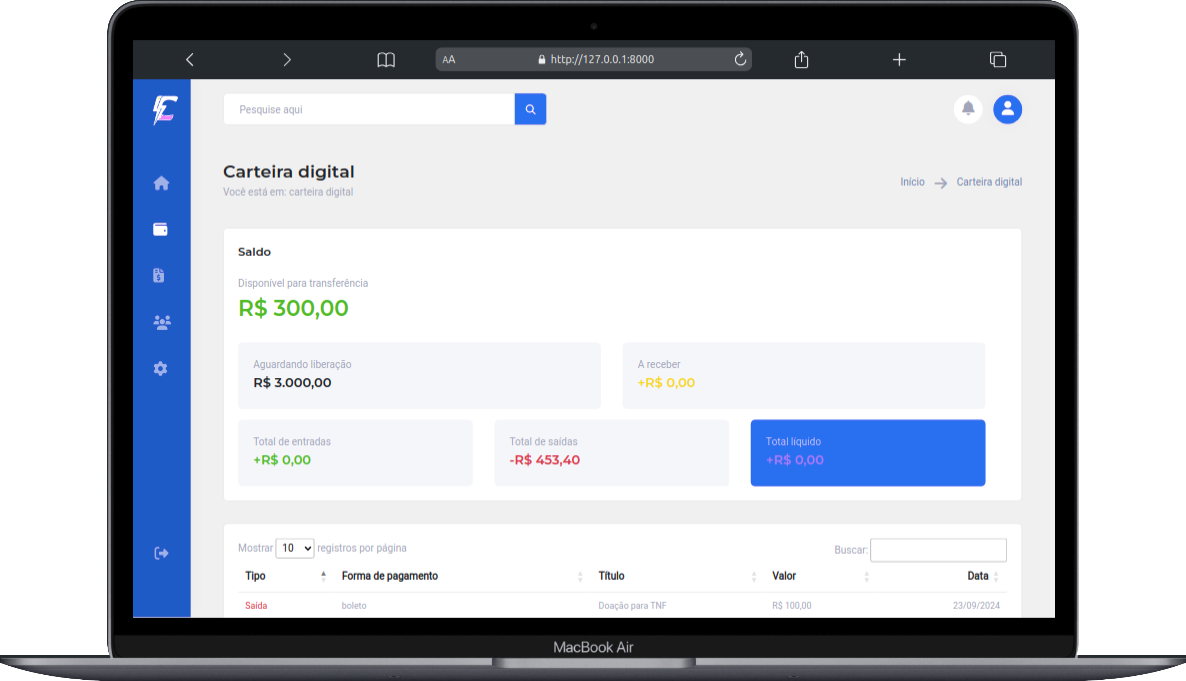Sort table by 'Tipo' column
Image resolution: width=1186 pixels, height=681 pixels.
click(x=286, y=576)
